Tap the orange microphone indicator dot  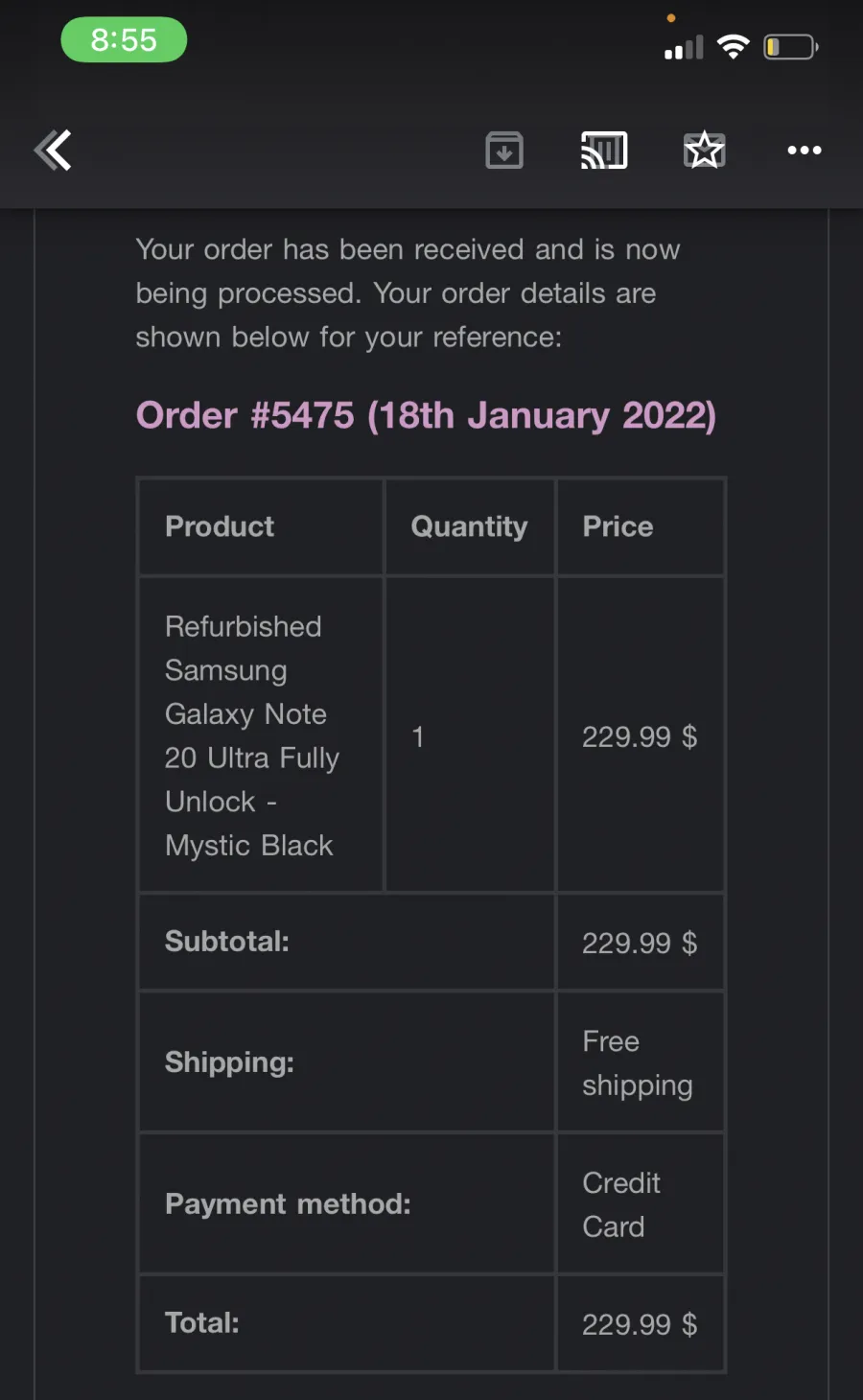pyautogui.click(x=671, y=18)
